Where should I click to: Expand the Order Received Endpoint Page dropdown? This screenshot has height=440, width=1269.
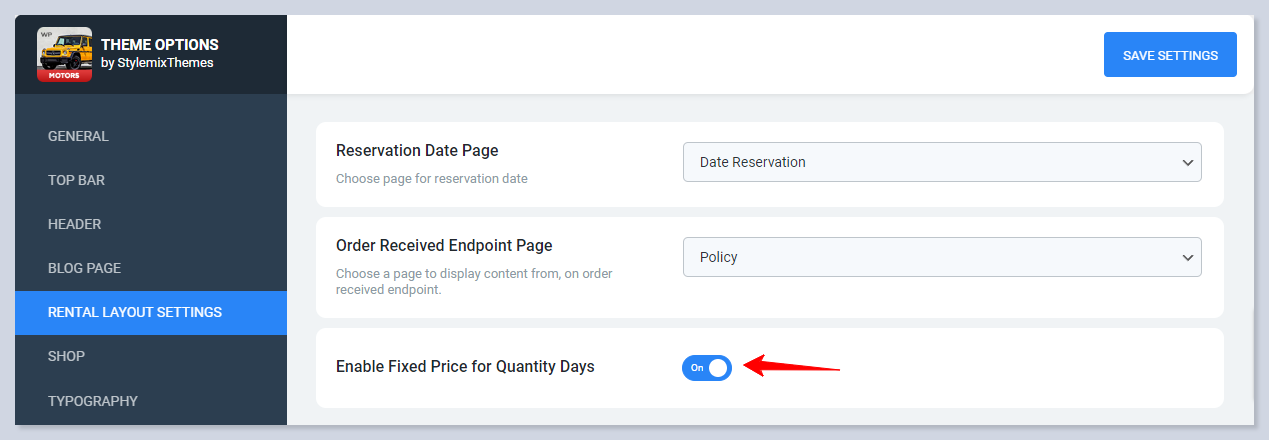tap(941, 257)
